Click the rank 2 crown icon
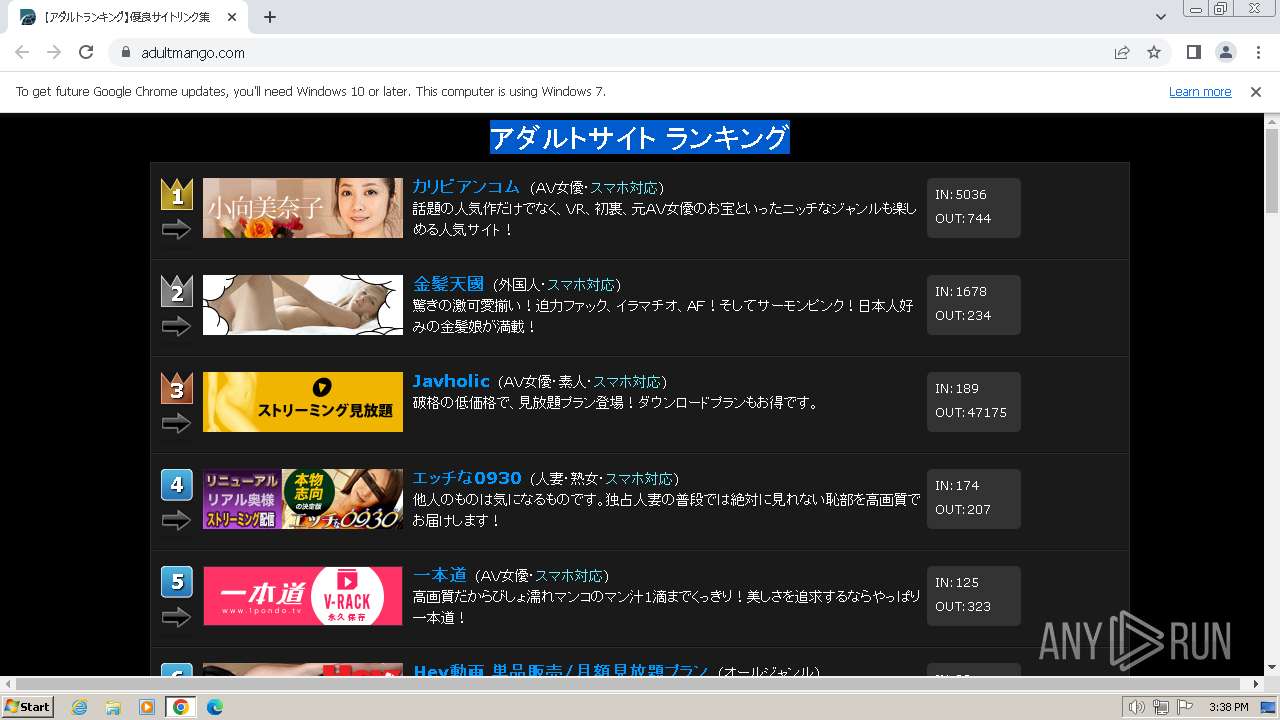 click(177, 291)
